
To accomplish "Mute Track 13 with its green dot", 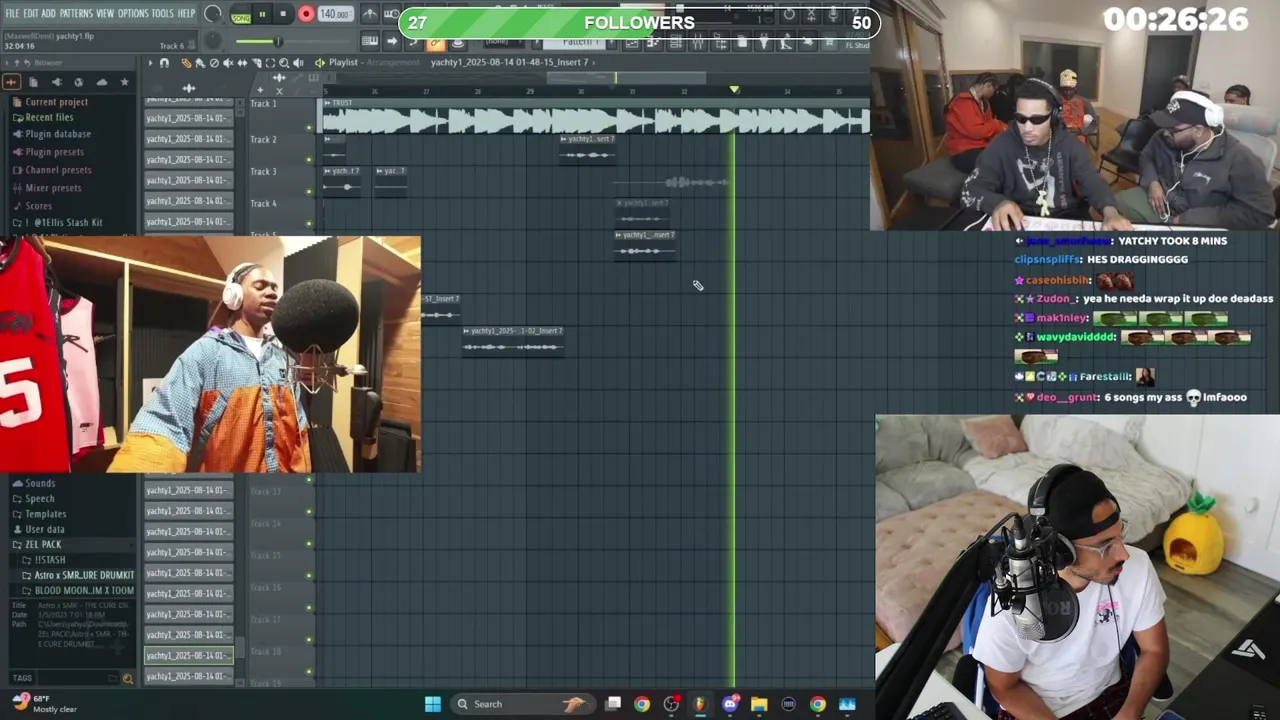I will [309, 511].
